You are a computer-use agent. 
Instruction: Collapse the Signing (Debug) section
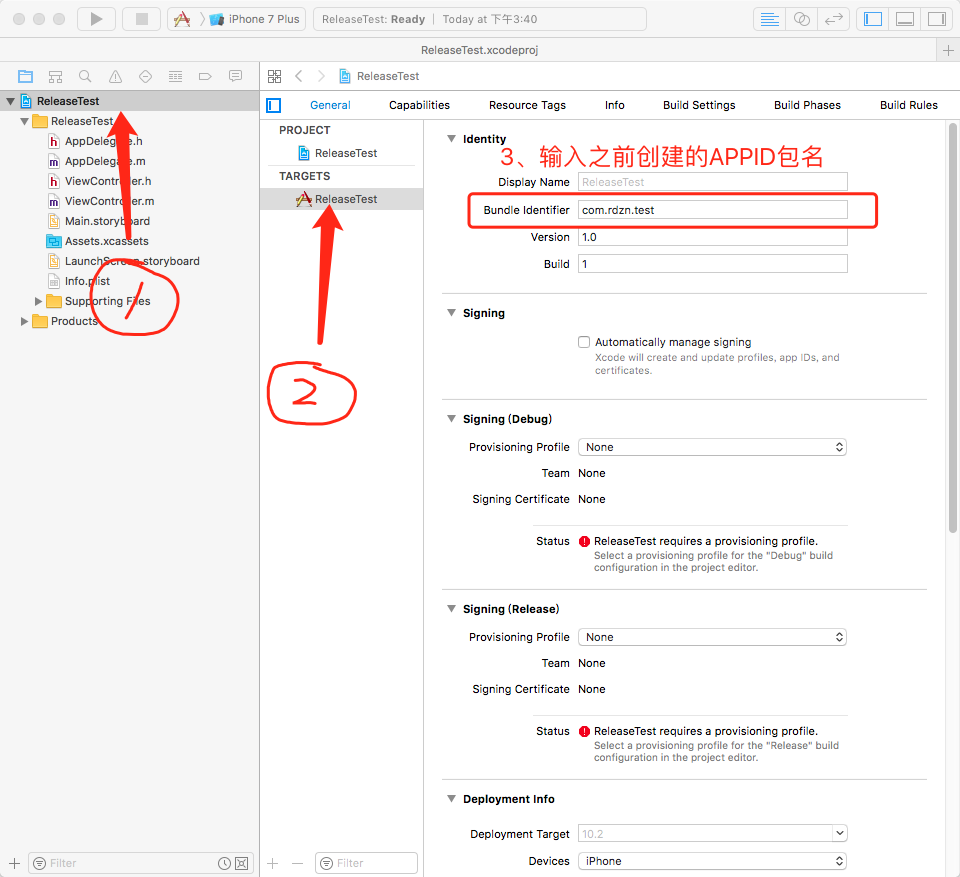pyautogui.click(x=451, y=419)
